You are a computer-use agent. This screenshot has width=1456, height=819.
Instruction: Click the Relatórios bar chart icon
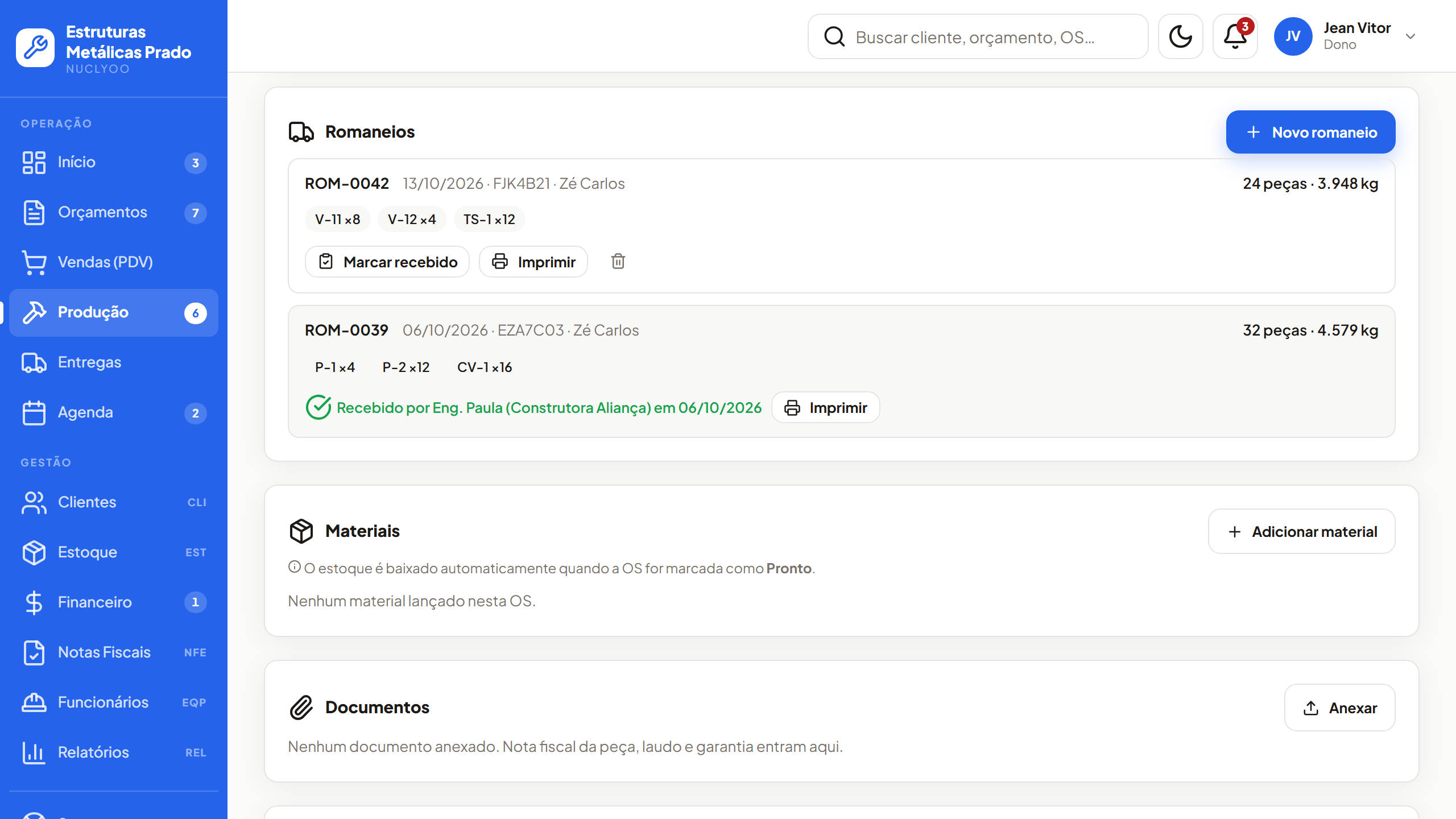[34, 752]
